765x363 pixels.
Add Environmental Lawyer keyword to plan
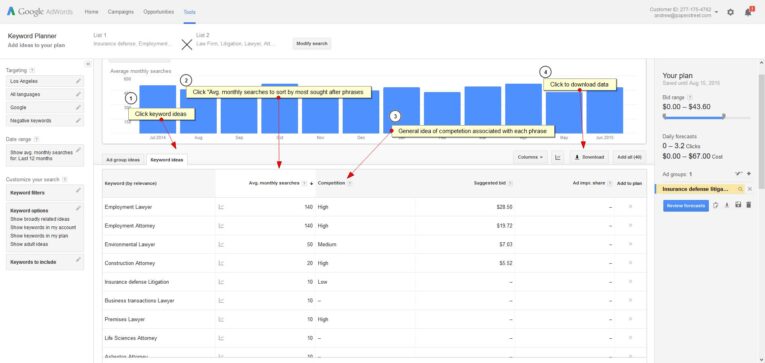click(630, 244)
